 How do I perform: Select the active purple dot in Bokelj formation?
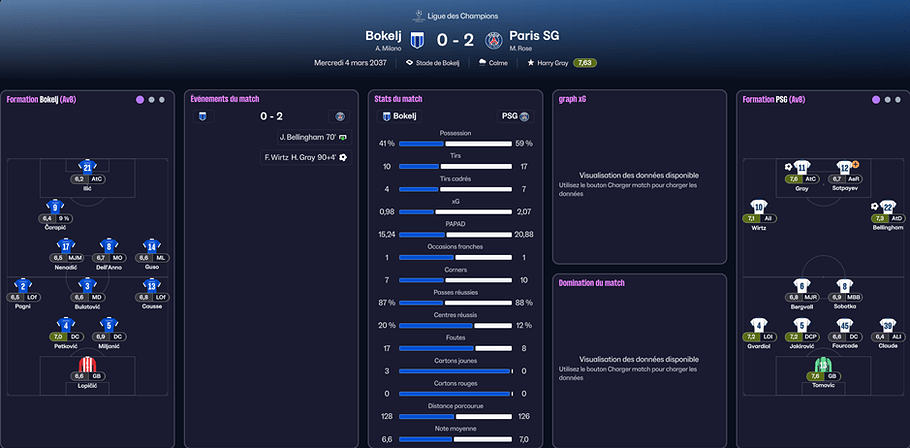140,100
